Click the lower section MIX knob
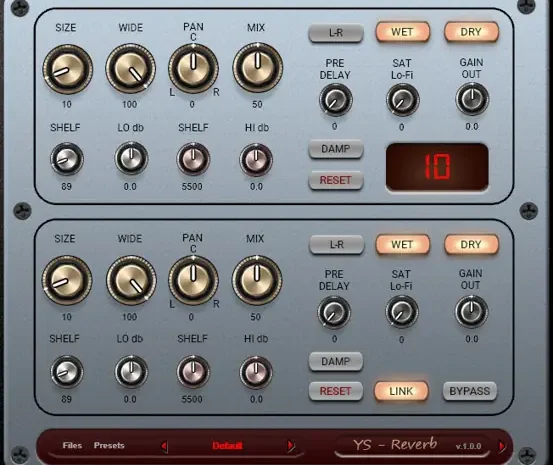Viewport: 553px width, 465px height. point(257,280)
